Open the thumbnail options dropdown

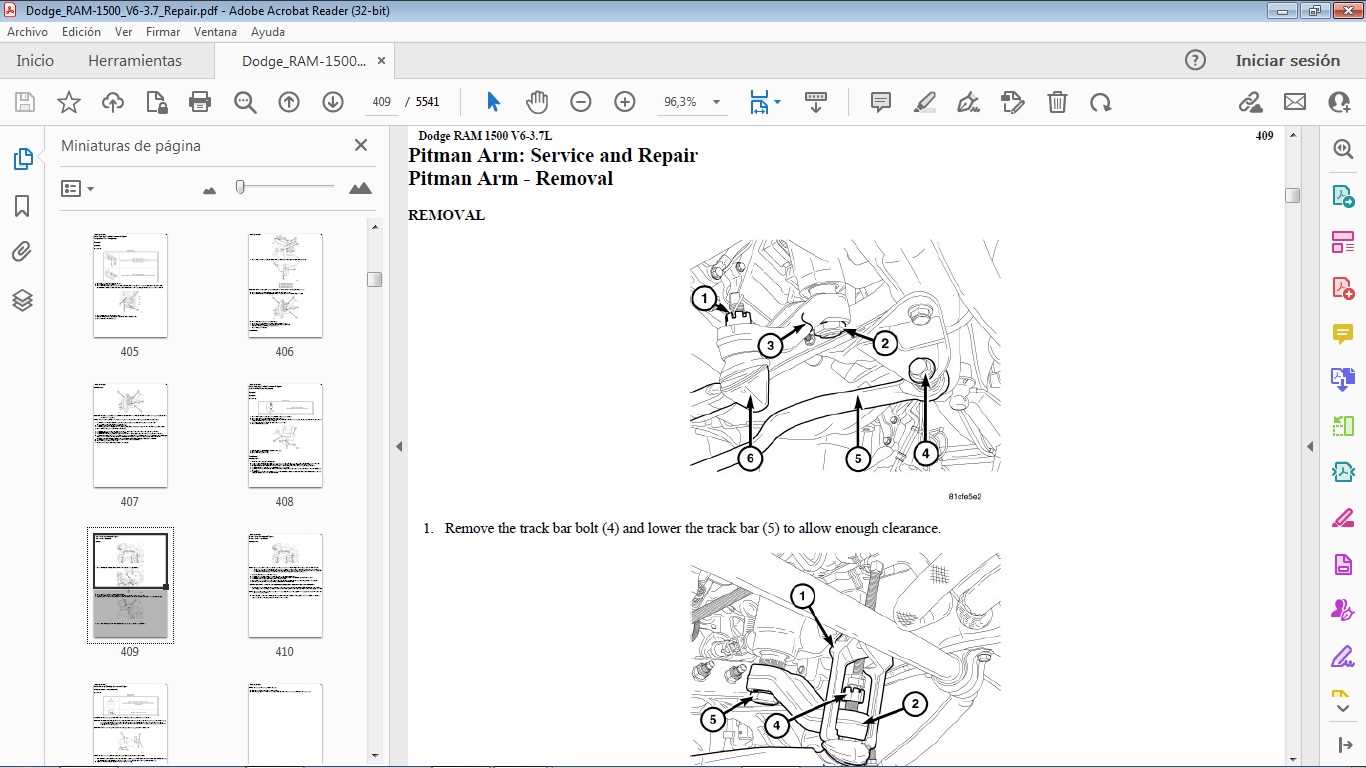[77, 188]
